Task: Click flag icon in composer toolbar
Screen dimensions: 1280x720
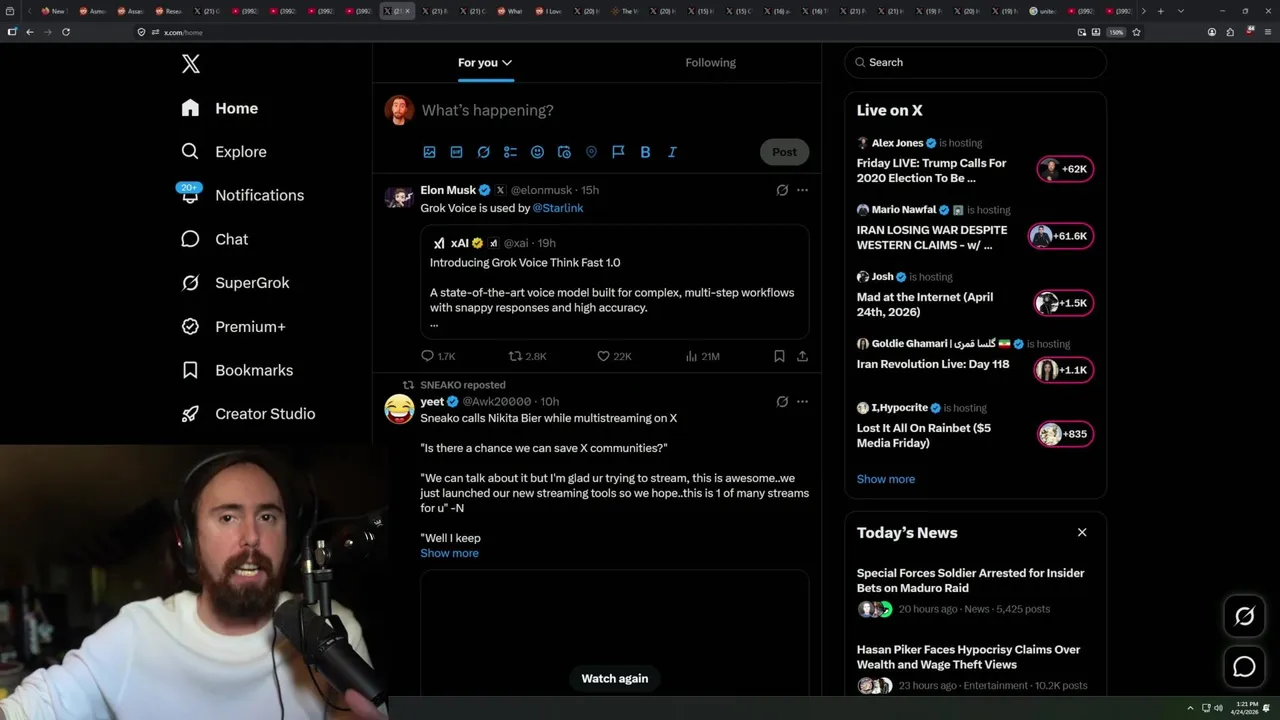Action: pos(618,152)
